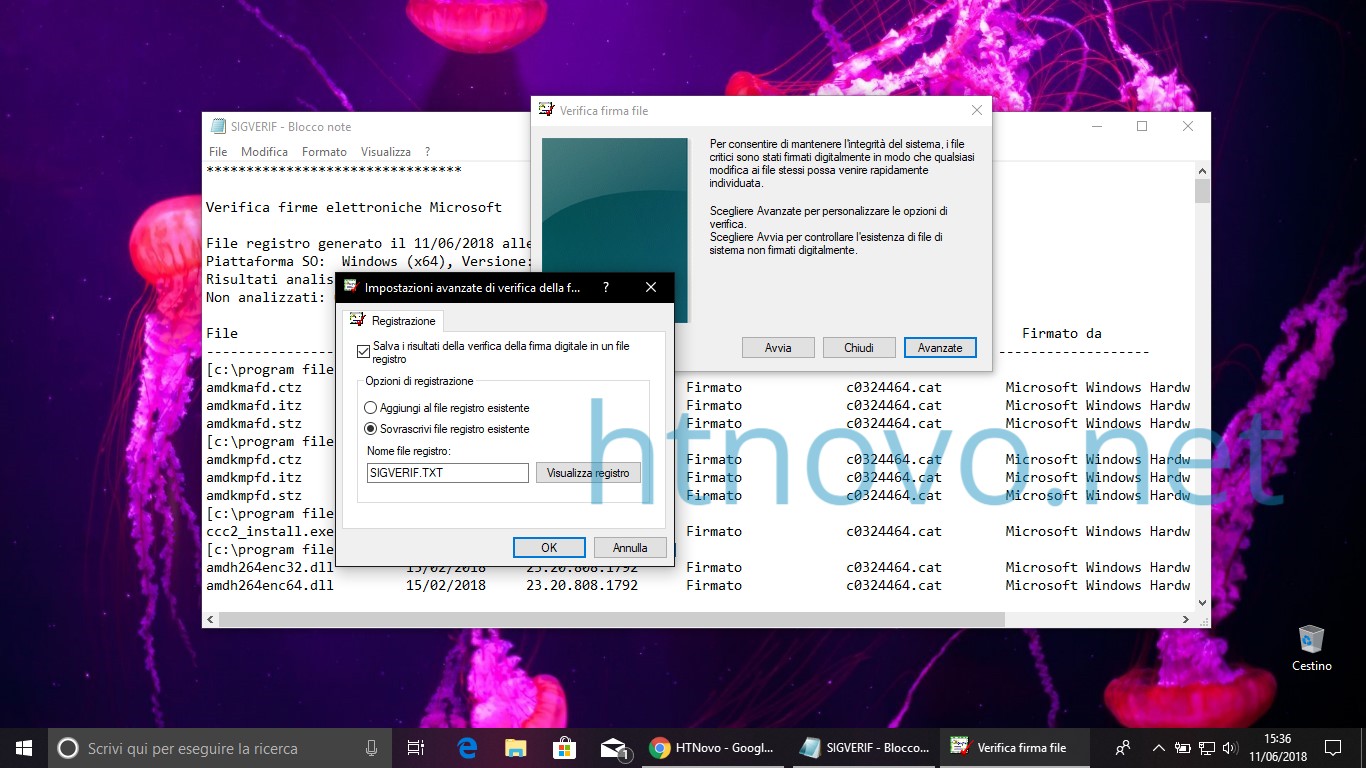Open Microsoft Store from the taskbar
1366x768 pixels.
click(x=565, y=747)
